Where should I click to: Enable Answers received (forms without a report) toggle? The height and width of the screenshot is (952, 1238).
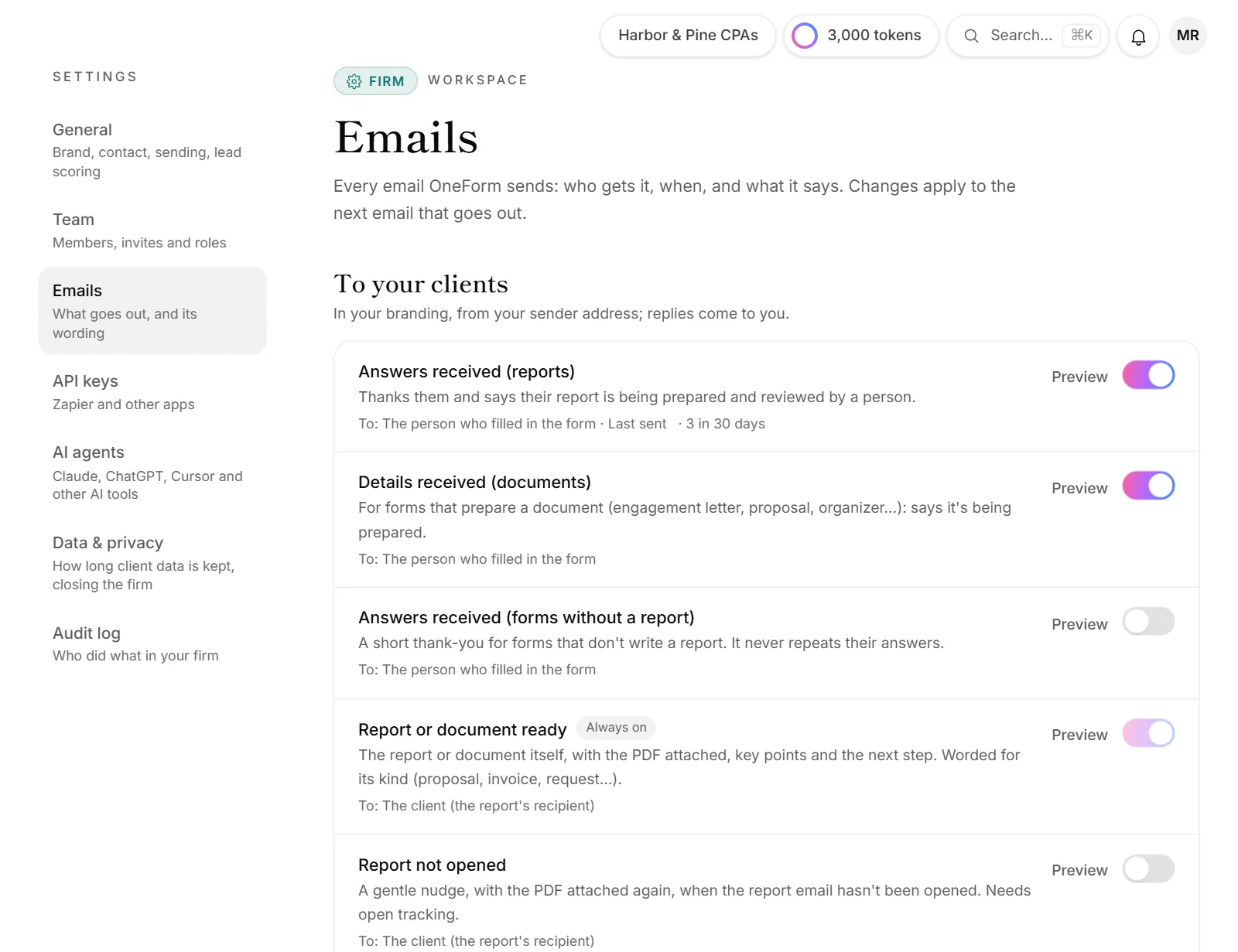click(x=1149, y=622)
